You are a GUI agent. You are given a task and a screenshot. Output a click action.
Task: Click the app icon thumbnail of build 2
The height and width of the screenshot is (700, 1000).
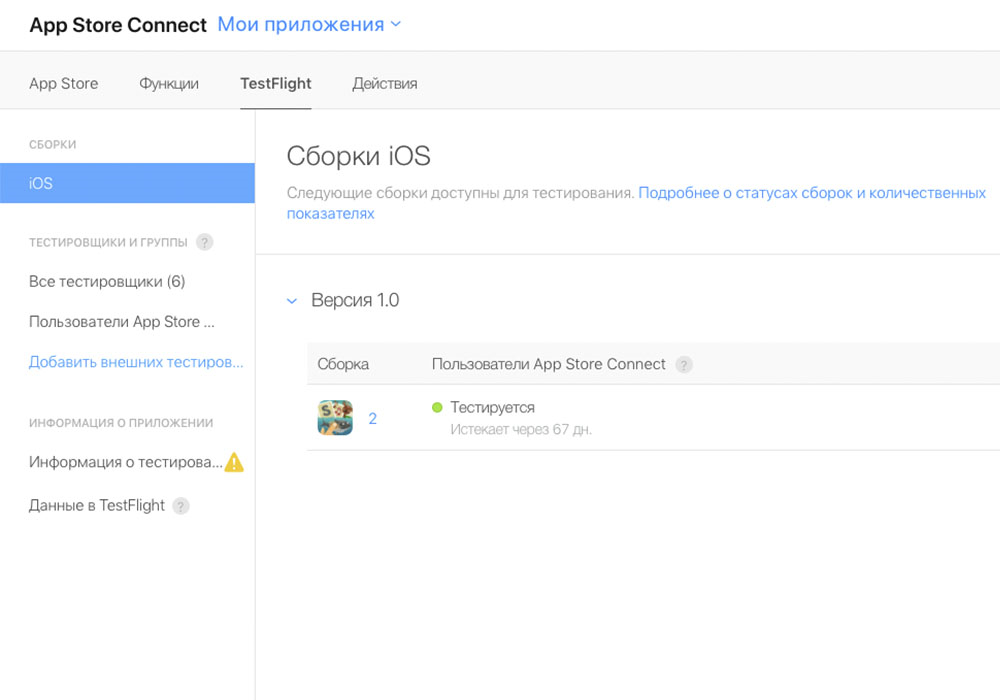[x=335, y=418]
